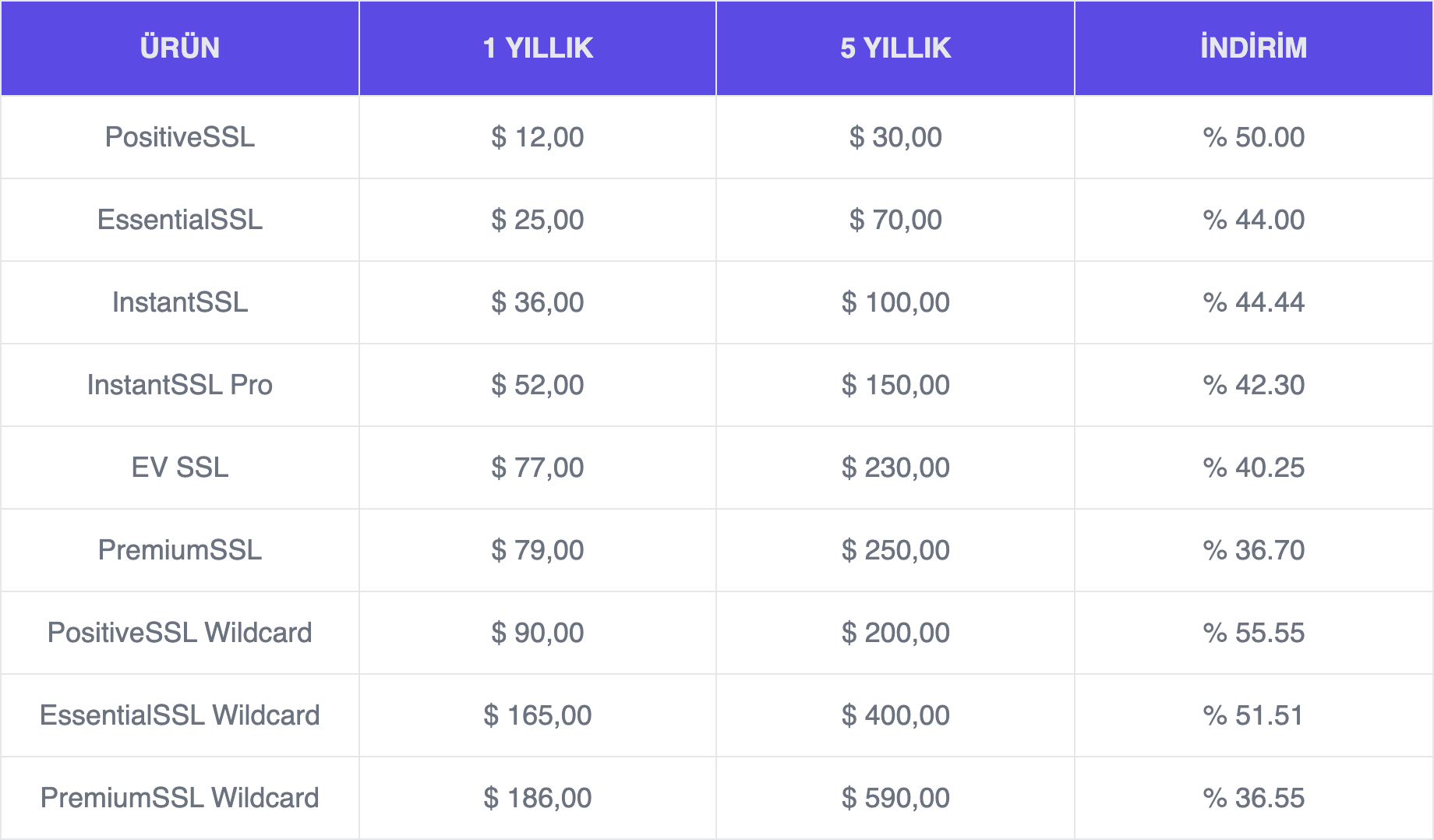Screen dimensions: 1434x840
Task: Click the EssentialSSL product cell
Action: coord(180,220)
